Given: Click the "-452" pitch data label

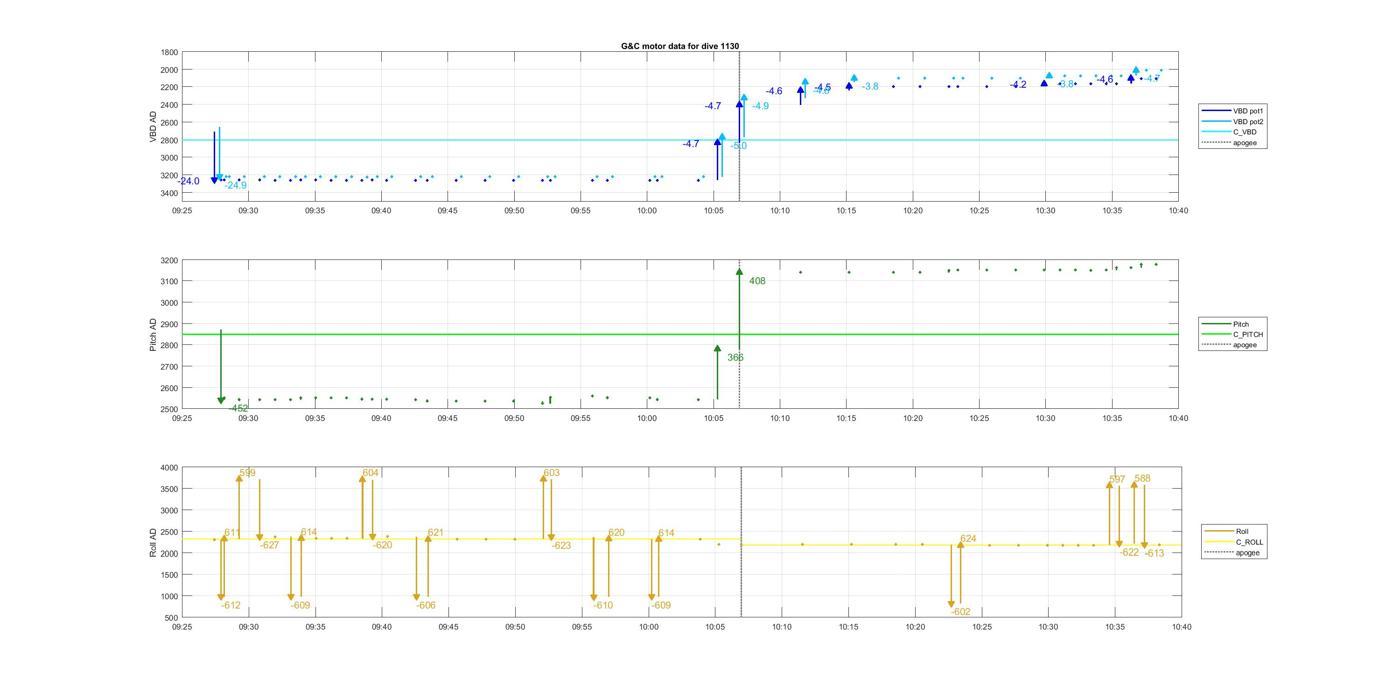Looking at the screenshot, I should 238,408.
